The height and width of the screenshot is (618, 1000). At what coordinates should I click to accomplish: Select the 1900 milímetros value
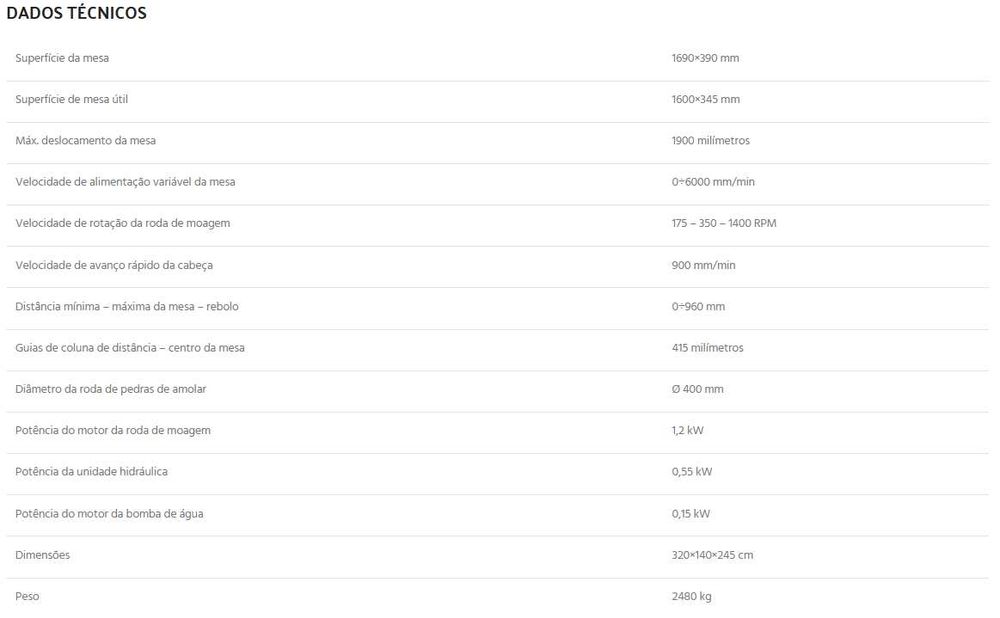click(x=710, y=141)
